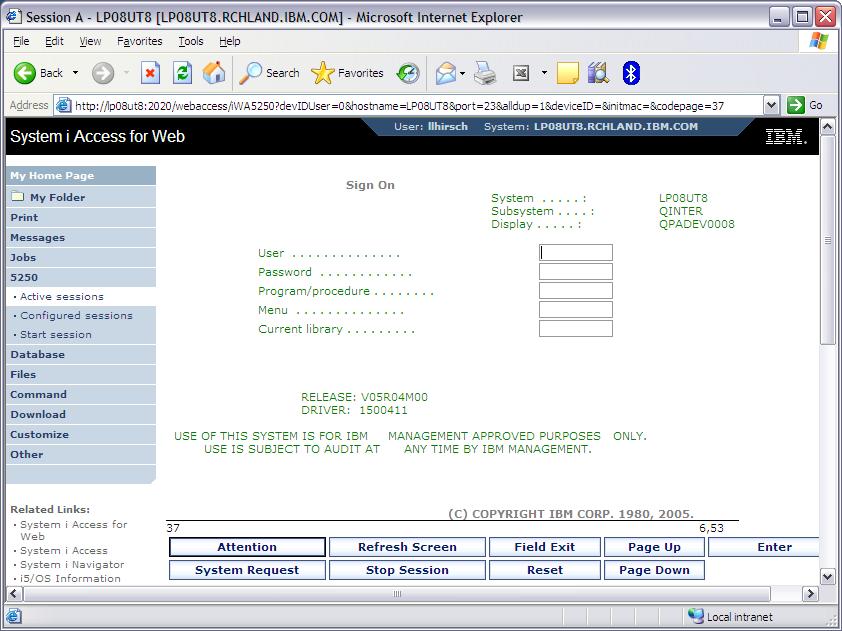Click the green Go arrow button
Screen dimensions: 842x631
[795, 105]
